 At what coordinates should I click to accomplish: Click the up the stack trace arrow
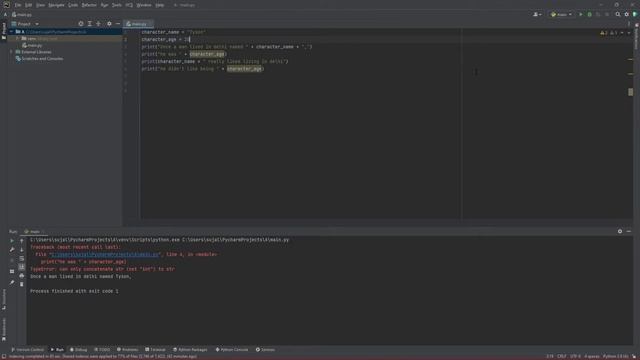(22, 241)
